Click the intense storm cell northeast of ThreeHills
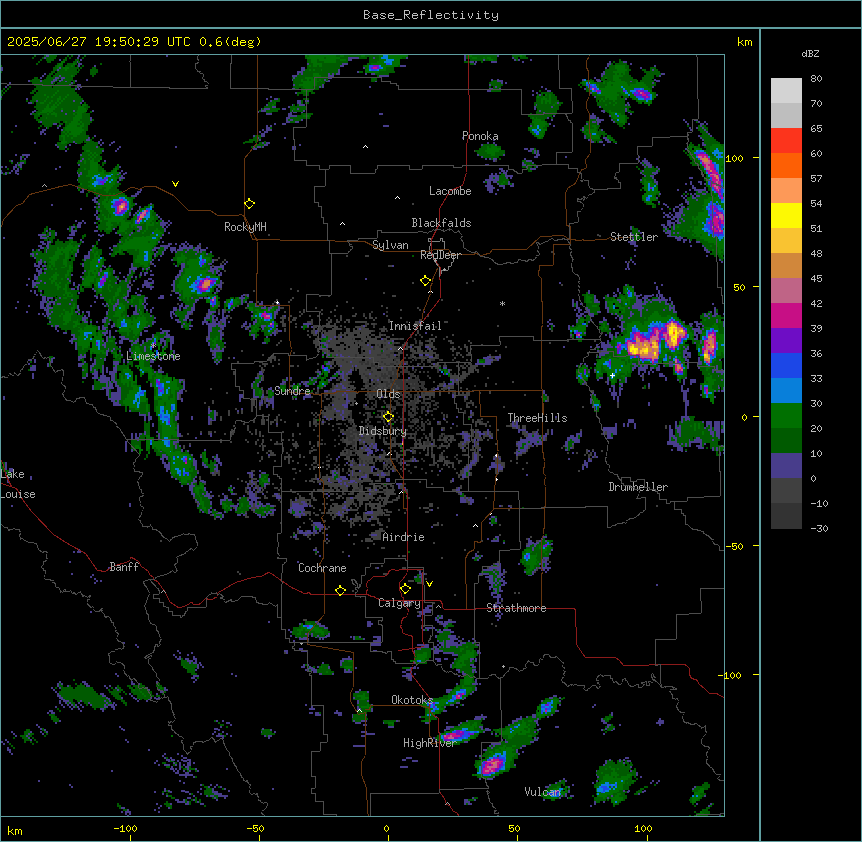This screenshot has width=862, height=842. tap(654, 341)
